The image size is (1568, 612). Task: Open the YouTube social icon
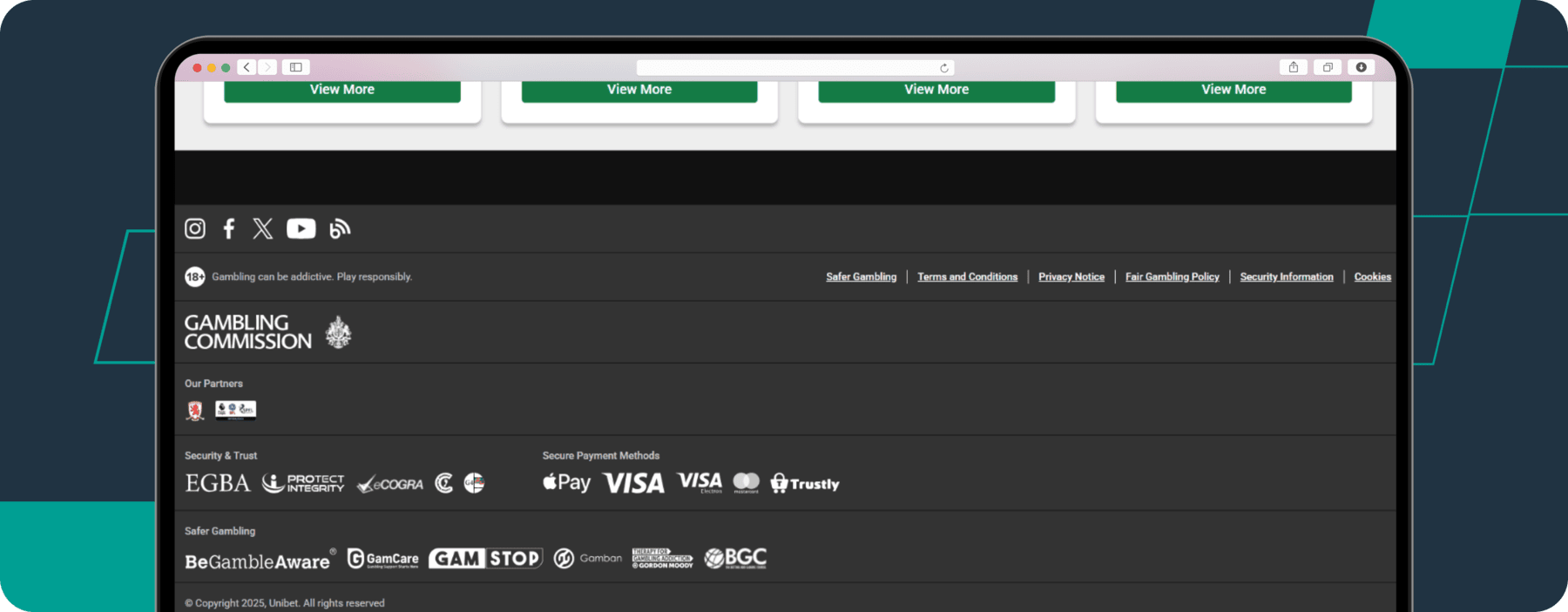(301, 228)
